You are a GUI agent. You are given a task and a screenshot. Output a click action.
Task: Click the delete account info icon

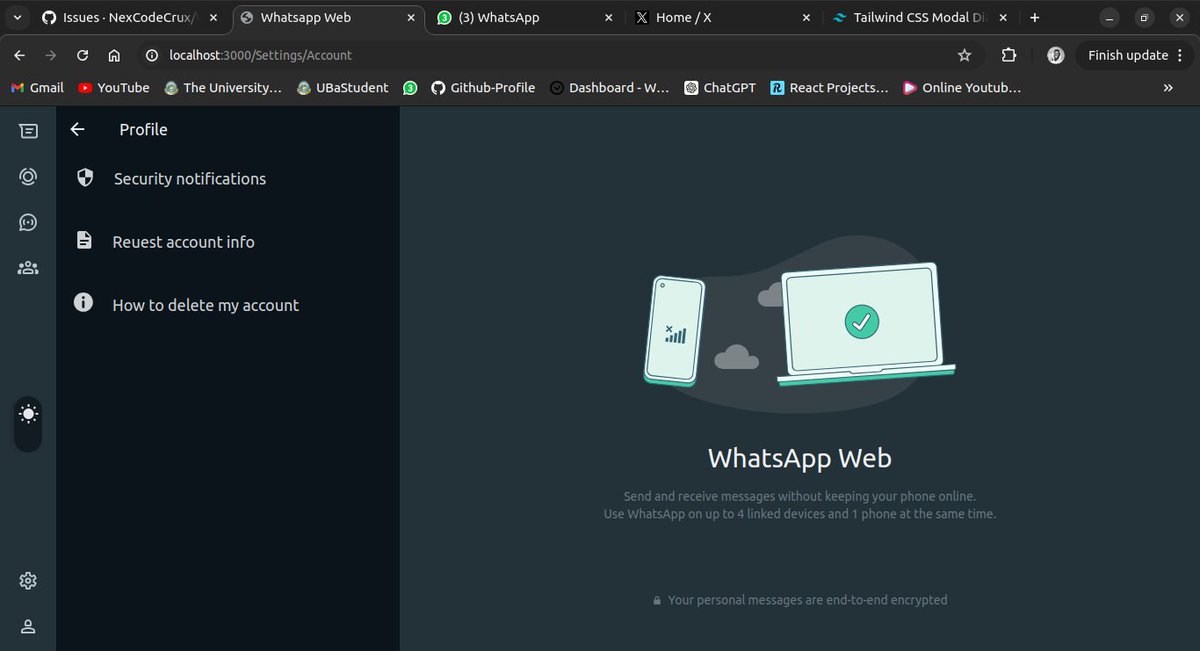[x=83, y=302]
